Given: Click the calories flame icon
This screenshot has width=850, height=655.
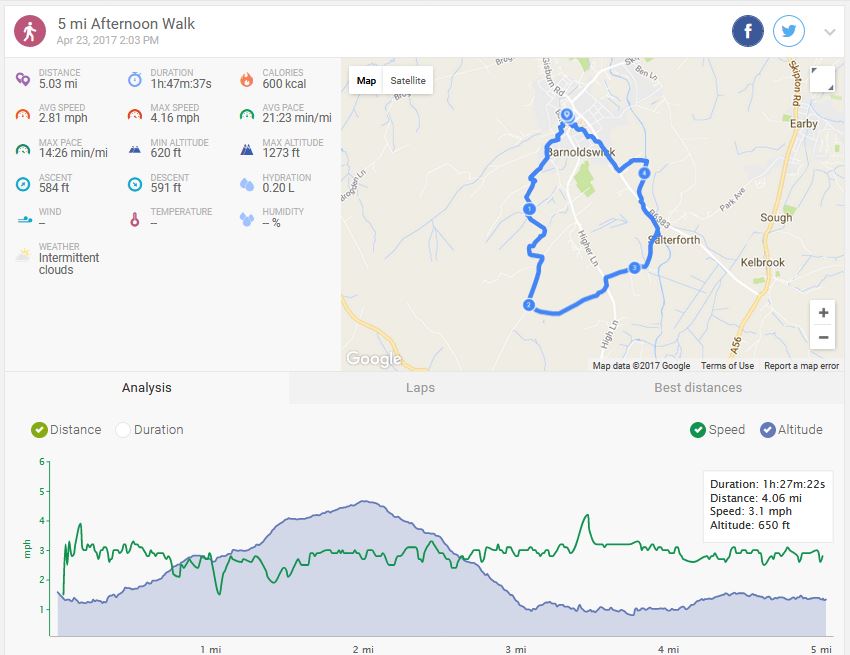Looking at the screenshot, I should pos(246,80).
